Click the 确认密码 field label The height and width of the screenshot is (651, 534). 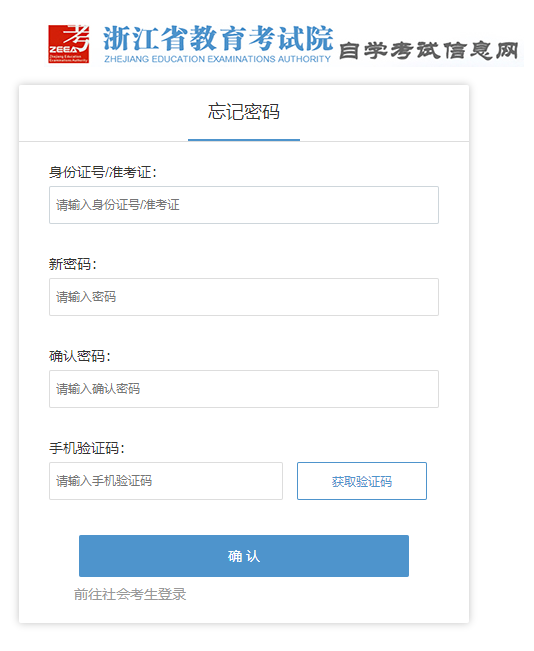click(x=80, y=356)
